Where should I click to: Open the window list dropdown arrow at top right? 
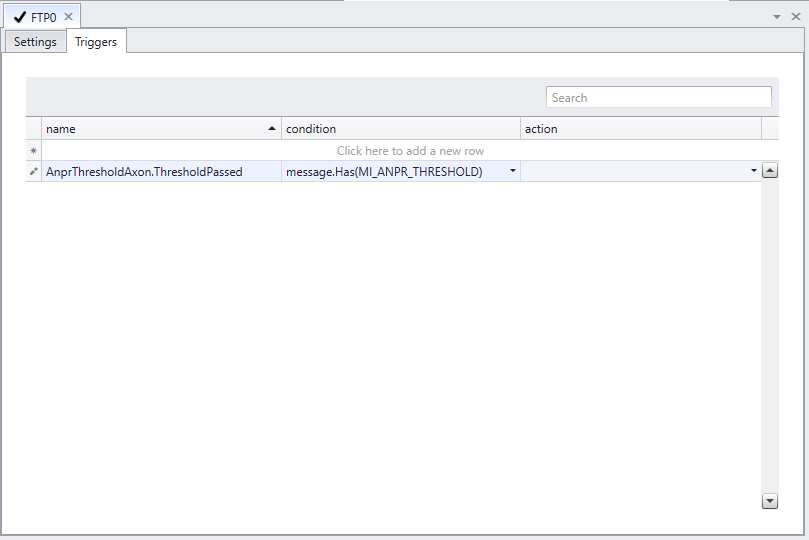point(777,17)
